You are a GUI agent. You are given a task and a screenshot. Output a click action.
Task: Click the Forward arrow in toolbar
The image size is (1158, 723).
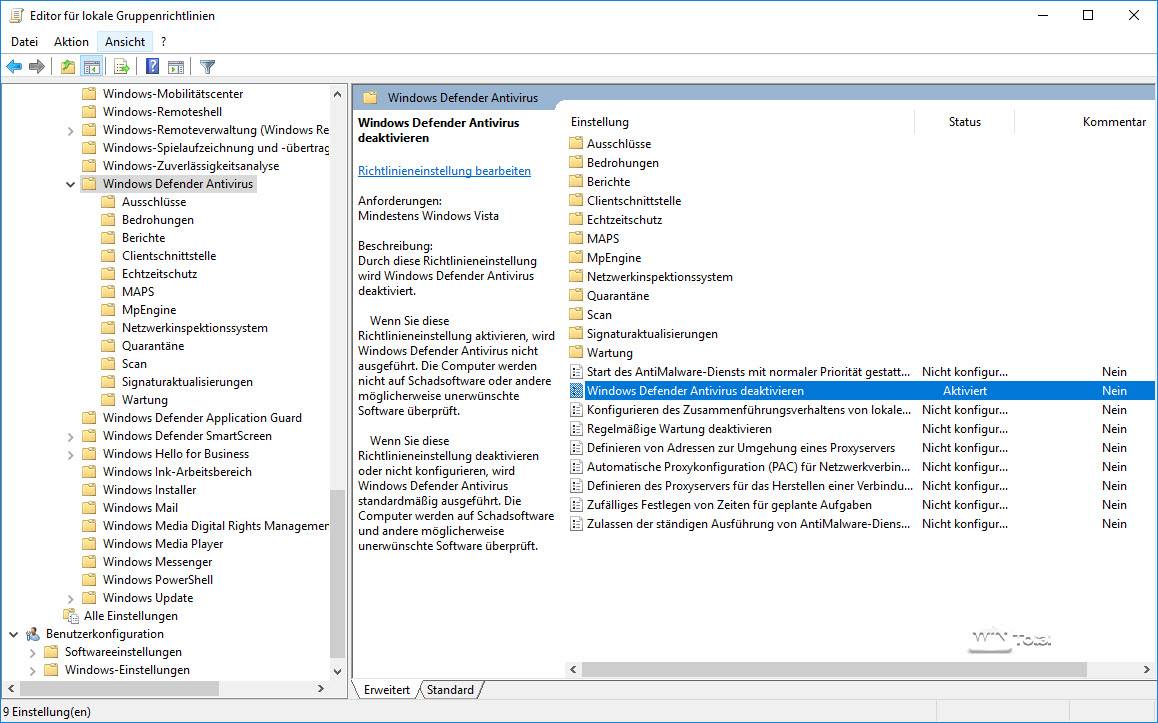click(x=37, y=67)
